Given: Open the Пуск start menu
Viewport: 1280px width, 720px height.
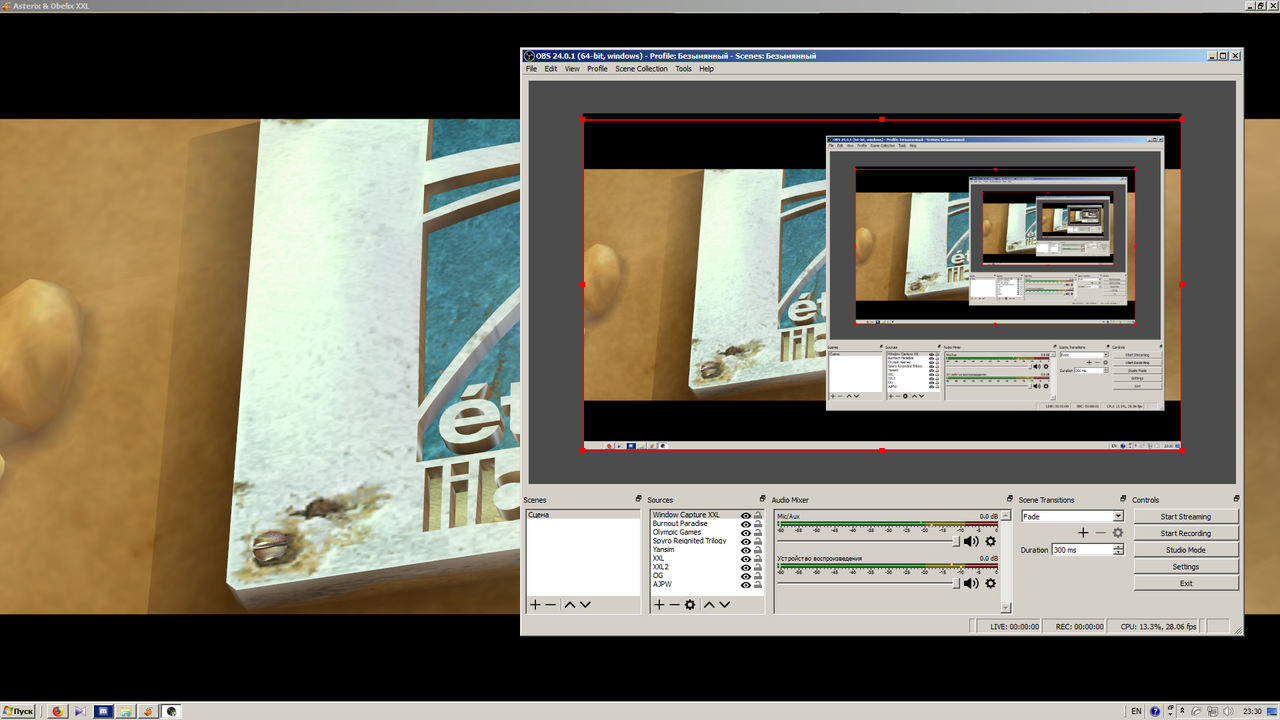Looking at the screenshot, I should click(18, 711).
